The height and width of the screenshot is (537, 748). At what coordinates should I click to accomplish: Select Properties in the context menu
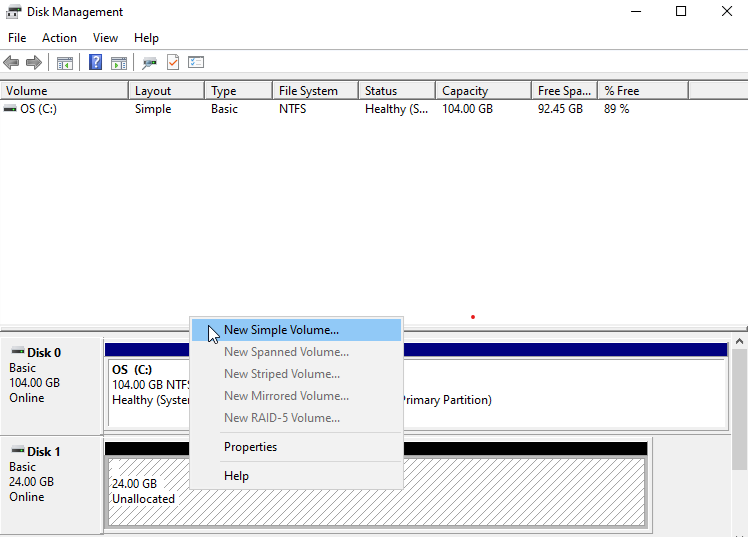pos(250,447)
